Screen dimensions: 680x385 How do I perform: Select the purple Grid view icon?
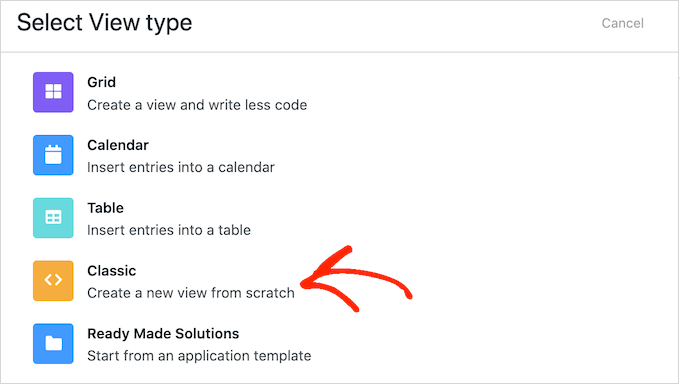(x=53, y=92)
